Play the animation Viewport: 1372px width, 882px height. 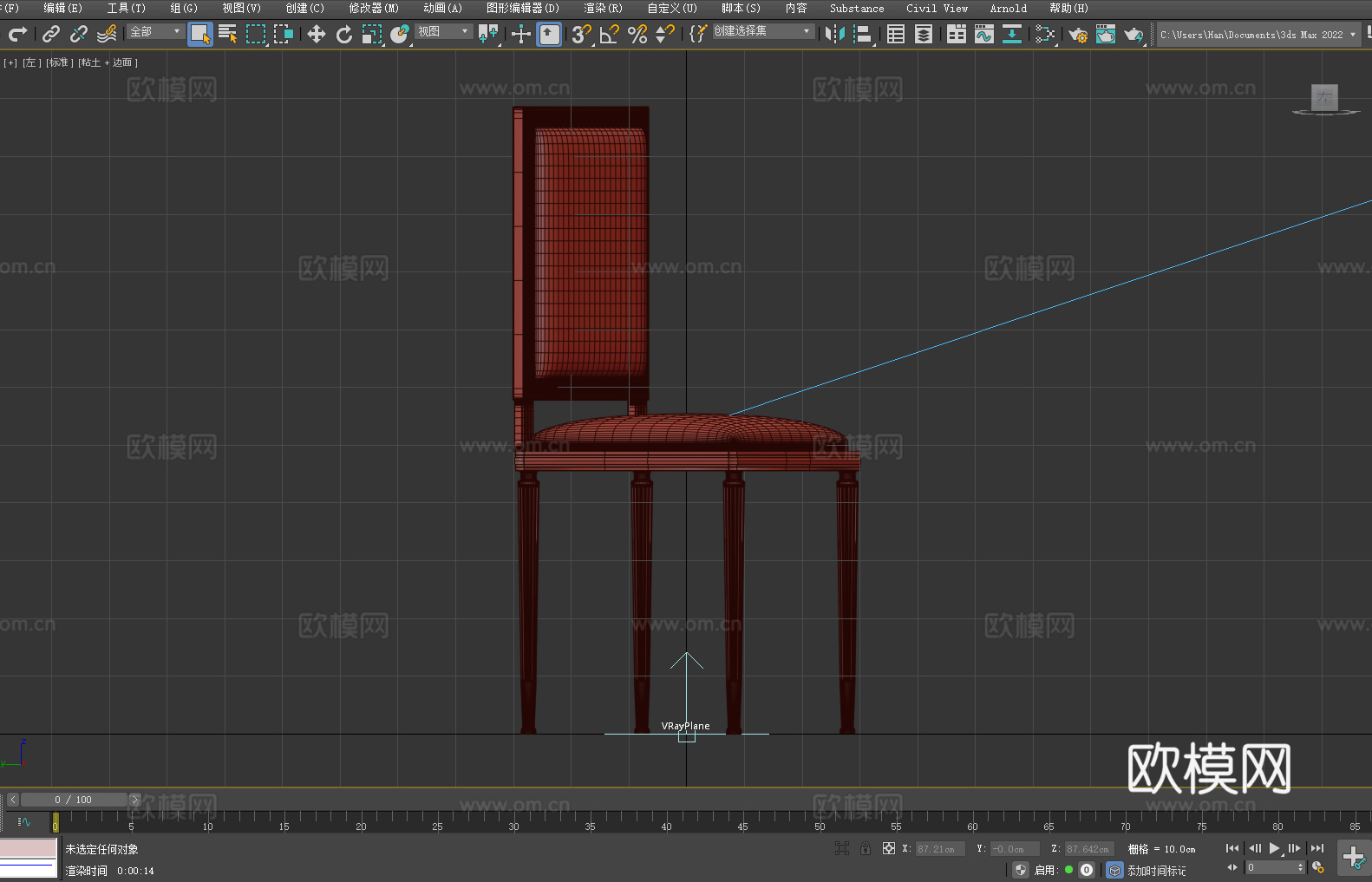click(x=1275, y=848)
